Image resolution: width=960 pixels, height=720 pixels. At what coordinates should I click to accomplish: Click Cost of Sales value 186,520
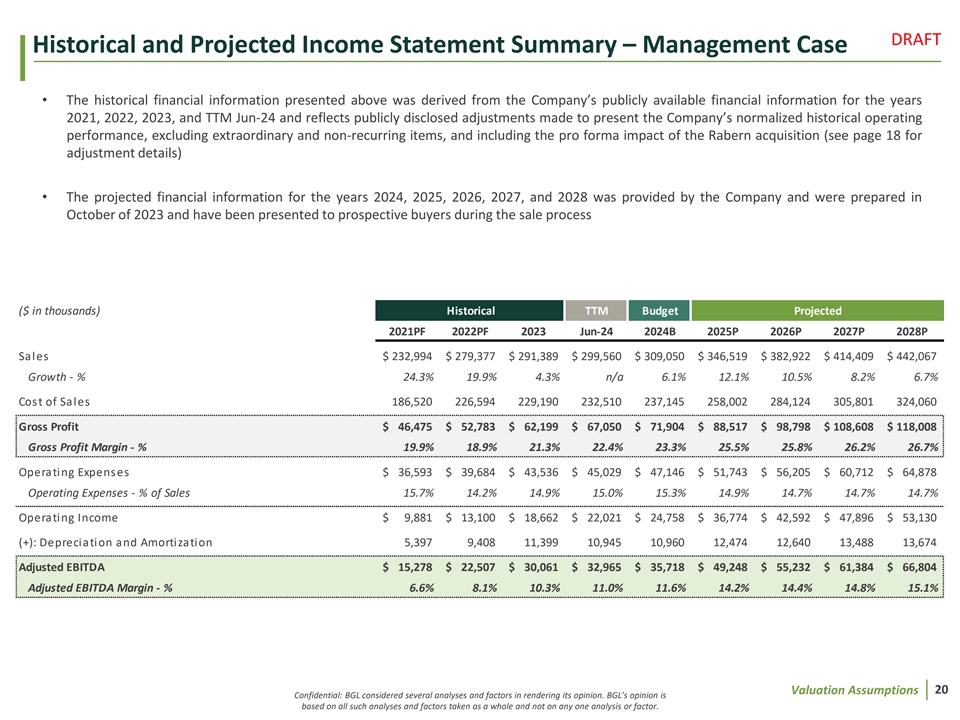[412, 402]
